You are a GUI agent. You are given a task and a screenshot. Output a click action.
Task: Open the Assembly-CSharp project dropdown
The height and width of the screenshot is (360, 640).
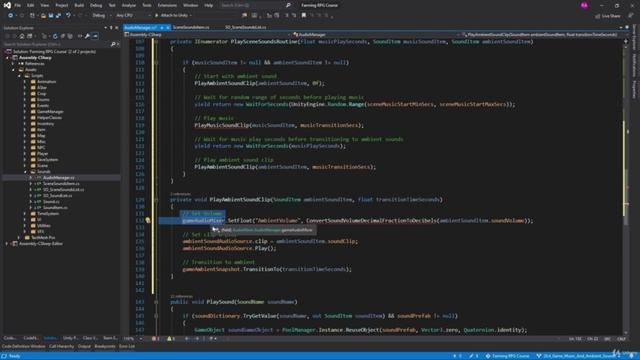[207, 35]
